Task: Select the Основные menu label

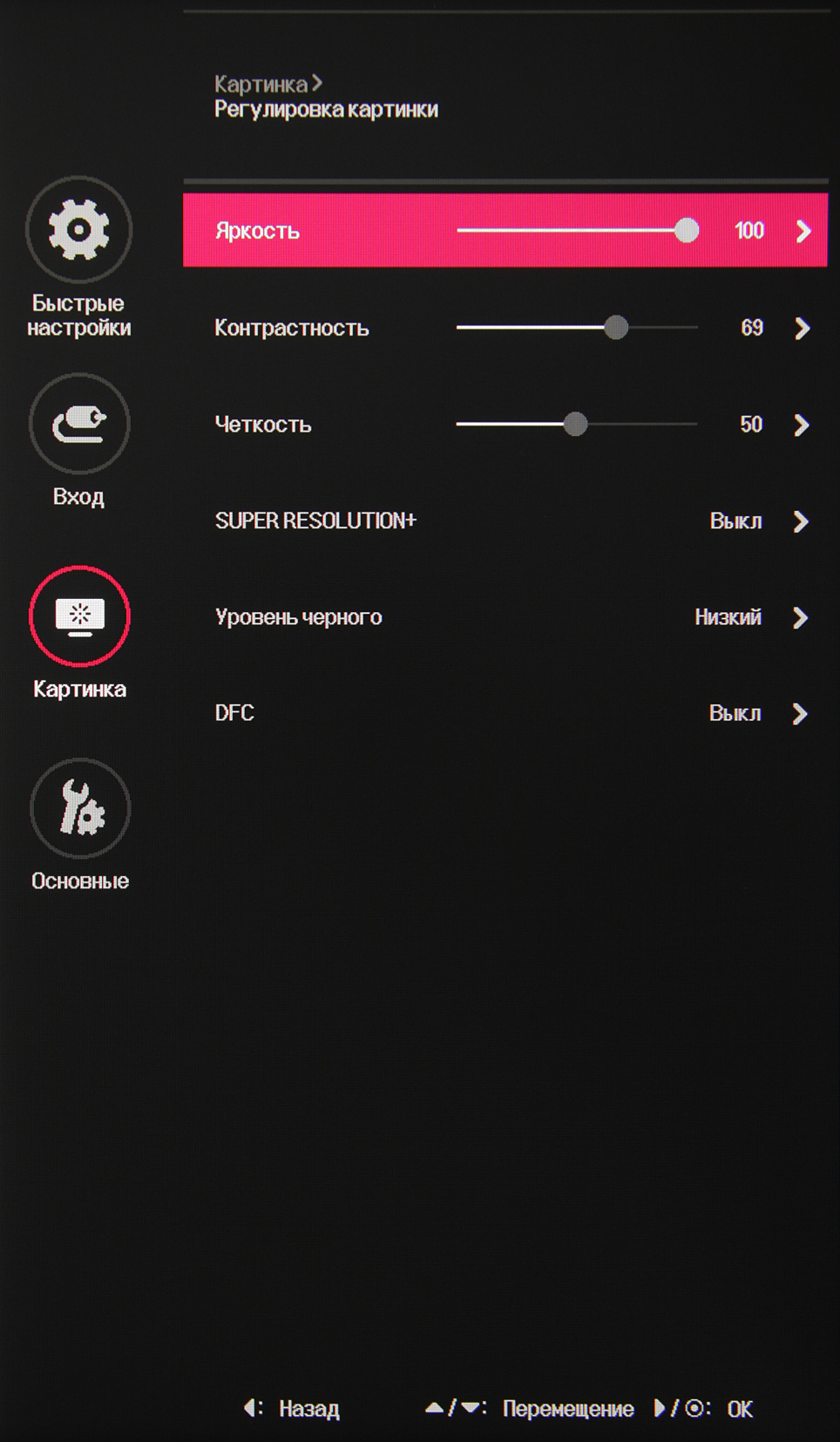Action: coord(80,881)
